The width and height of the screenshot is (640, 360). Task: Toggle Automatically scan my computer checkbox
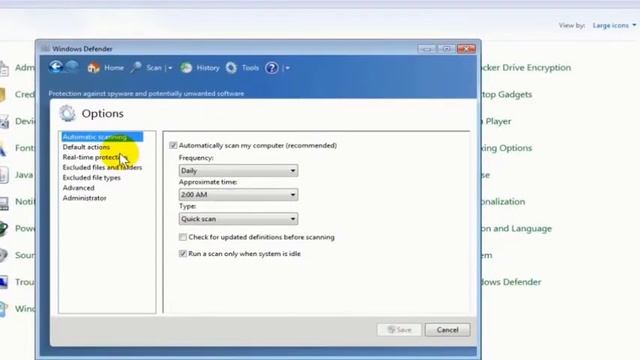click(x=173, y=145)
